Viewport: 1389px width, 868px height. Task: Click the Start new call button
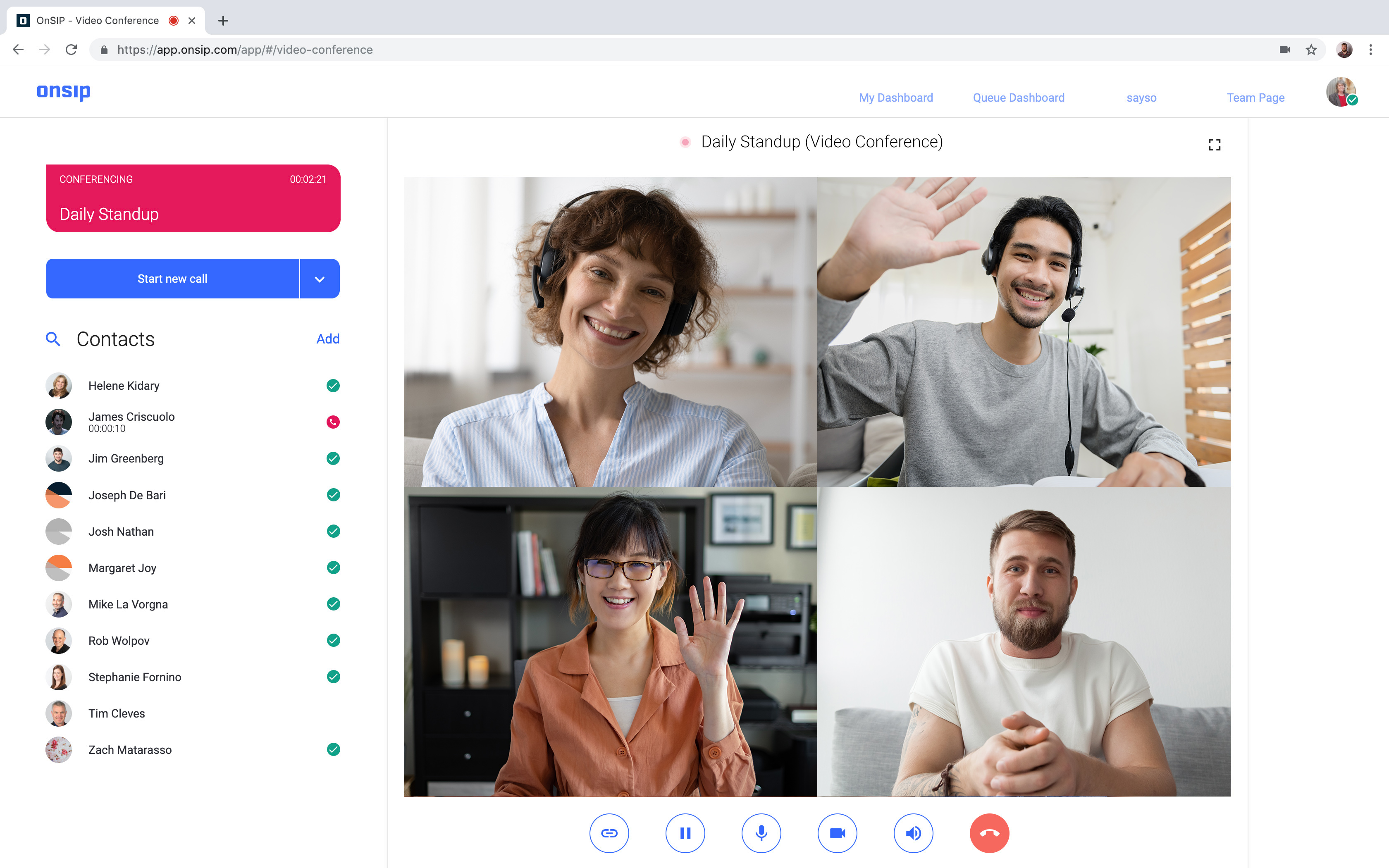pos(173,278)
